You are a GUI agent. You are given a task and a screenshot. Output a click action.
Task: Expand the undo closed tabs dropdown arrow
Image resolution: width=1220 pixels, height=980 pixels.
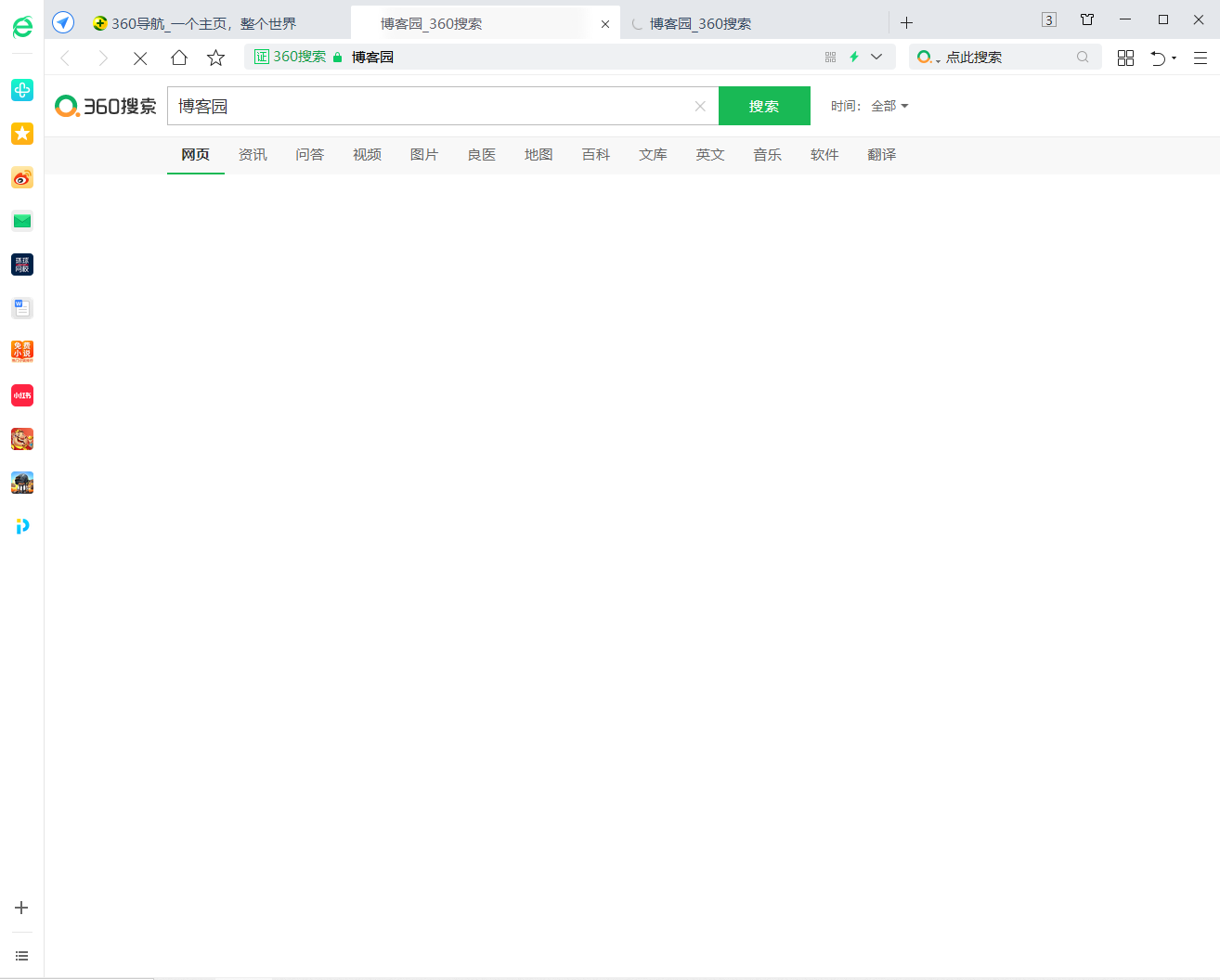pyautogui.click(x=1175, y=58)
